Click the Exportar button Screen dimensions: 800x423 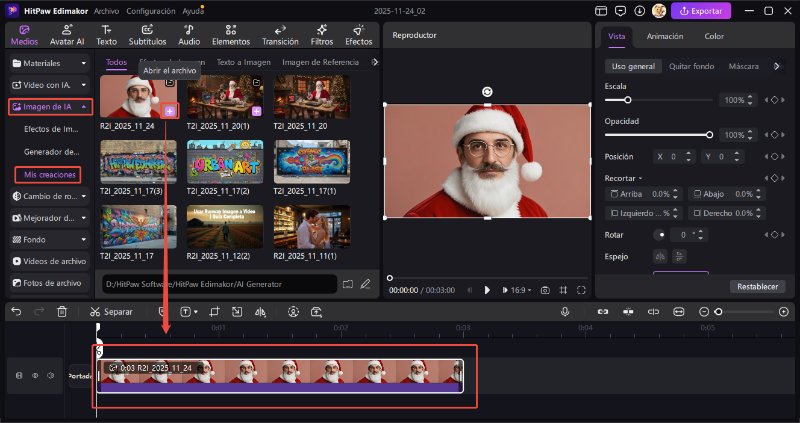(x=701, y=11)
